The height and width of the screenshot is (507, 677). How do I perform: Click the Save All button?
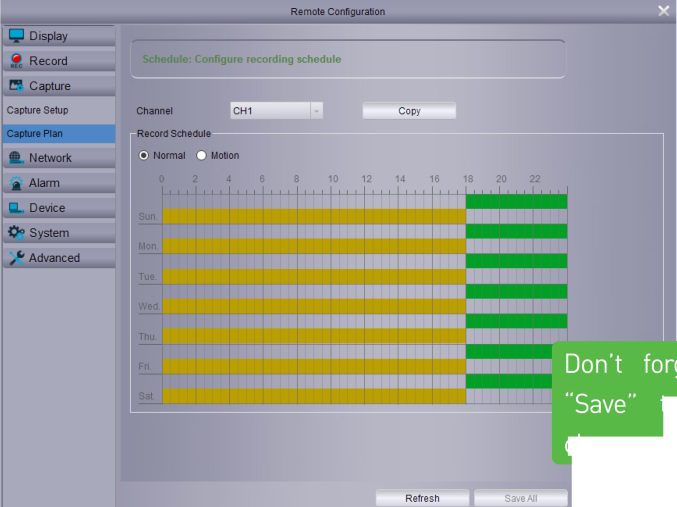coord(520,498)
